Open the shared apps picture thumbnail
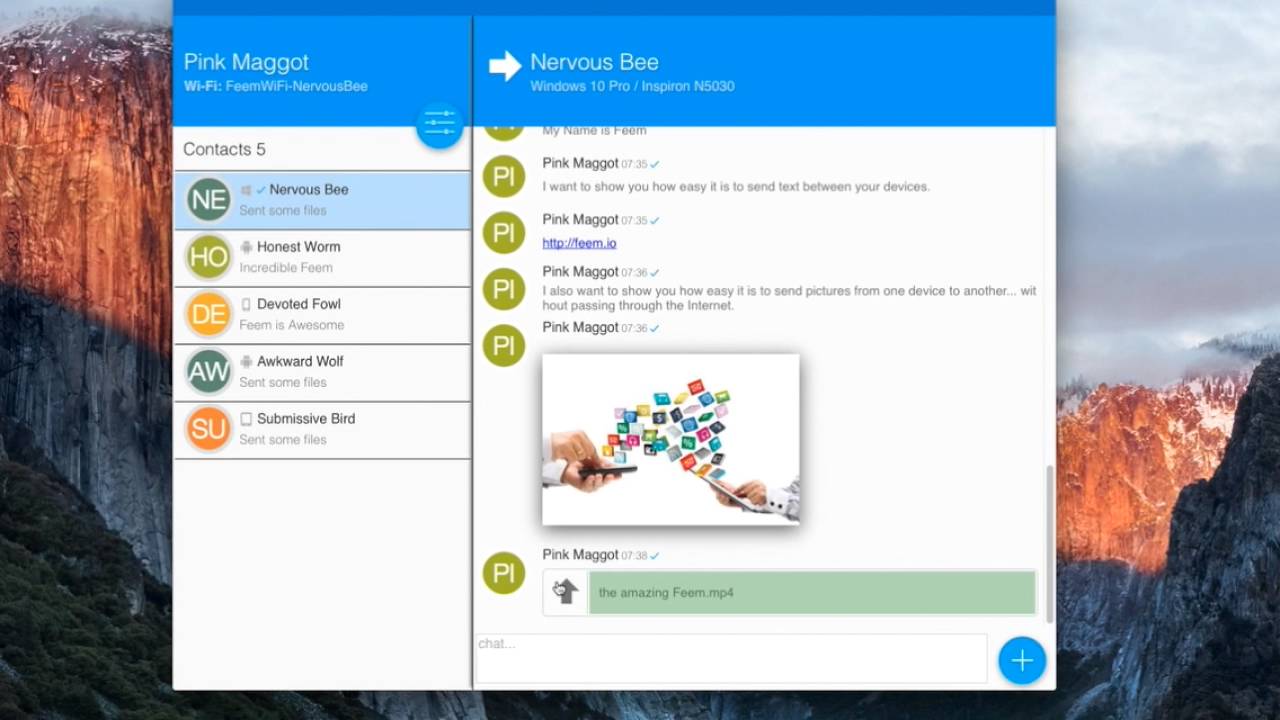Viewport: 1280px width, 720px height. click(x=670, y=439)
